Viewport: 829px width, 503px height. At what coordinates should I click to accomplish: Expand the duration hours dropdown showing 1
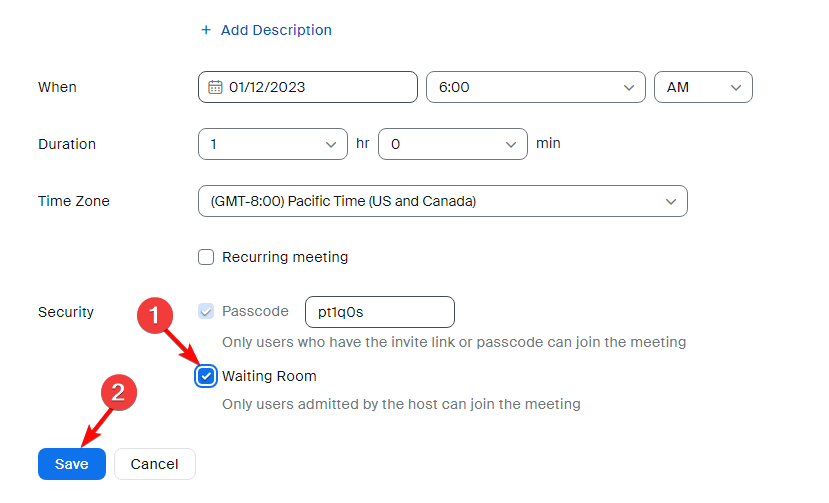273,144
